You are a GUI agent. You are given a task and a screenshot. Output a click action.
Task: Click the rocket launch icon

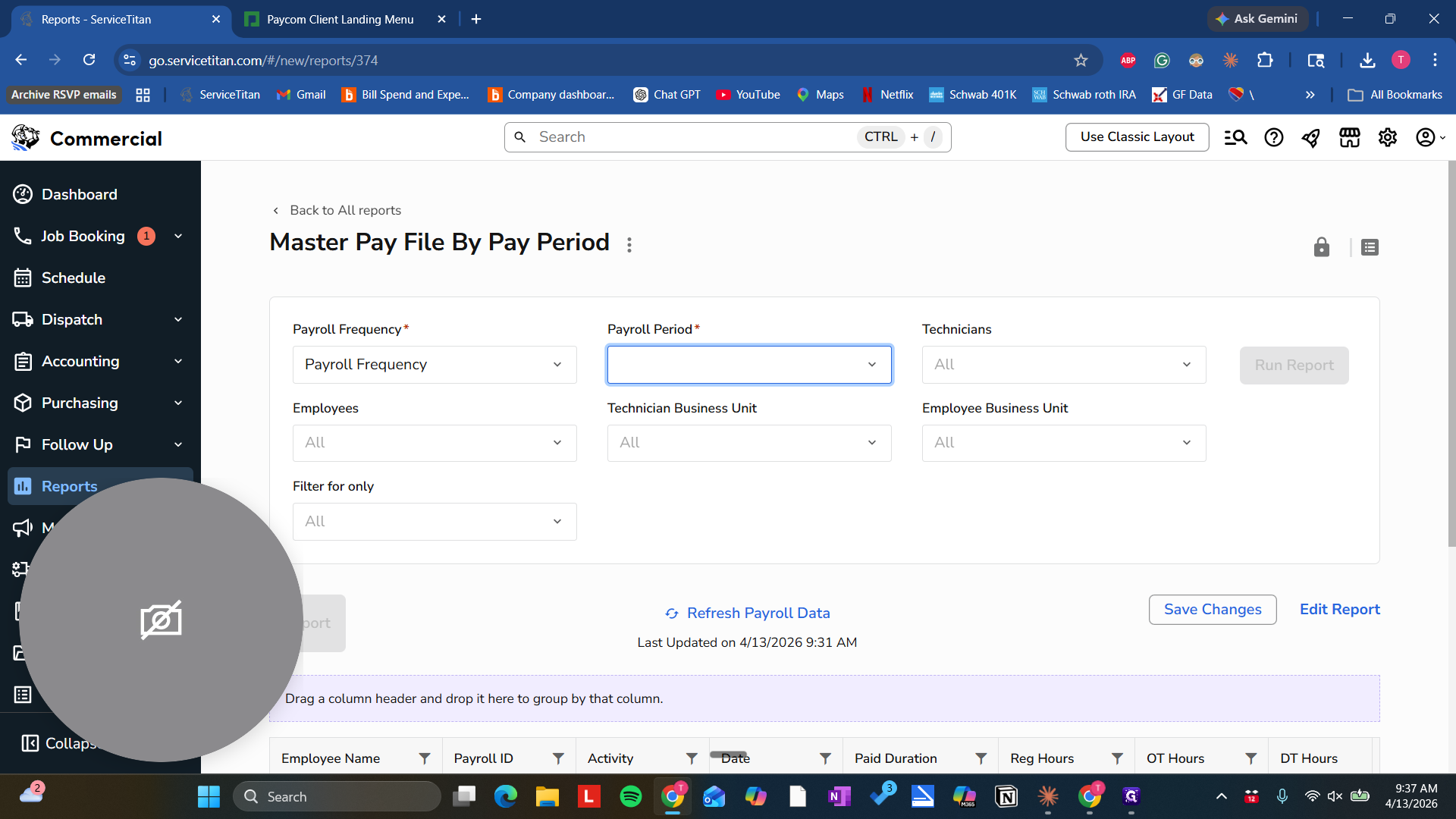[x=1310, y=137]
